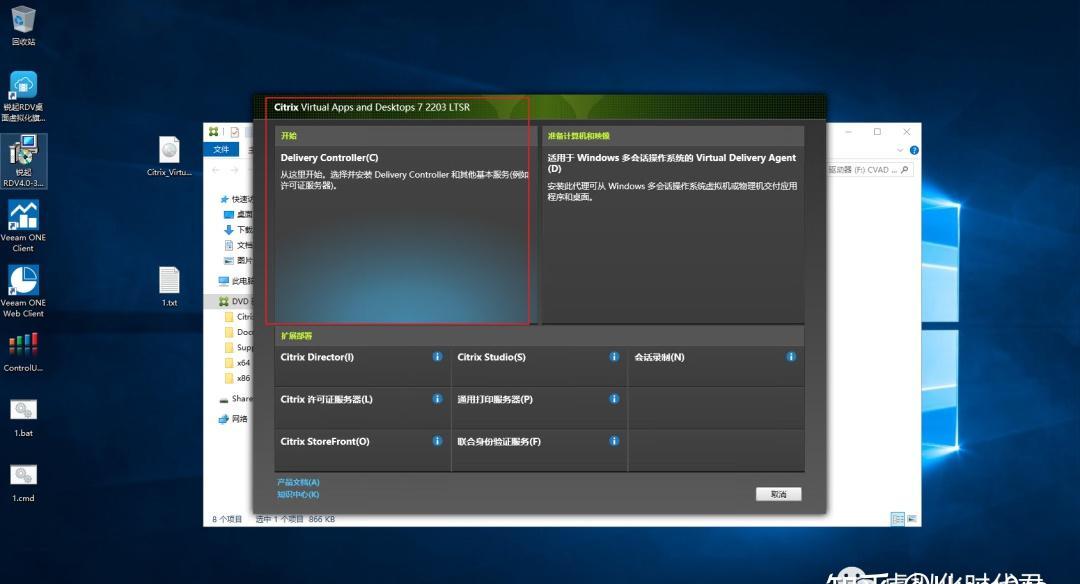Show info for 联合身份验证服务
The height and width of the screenshot is (584, 1080).
(x=614, y=441)
